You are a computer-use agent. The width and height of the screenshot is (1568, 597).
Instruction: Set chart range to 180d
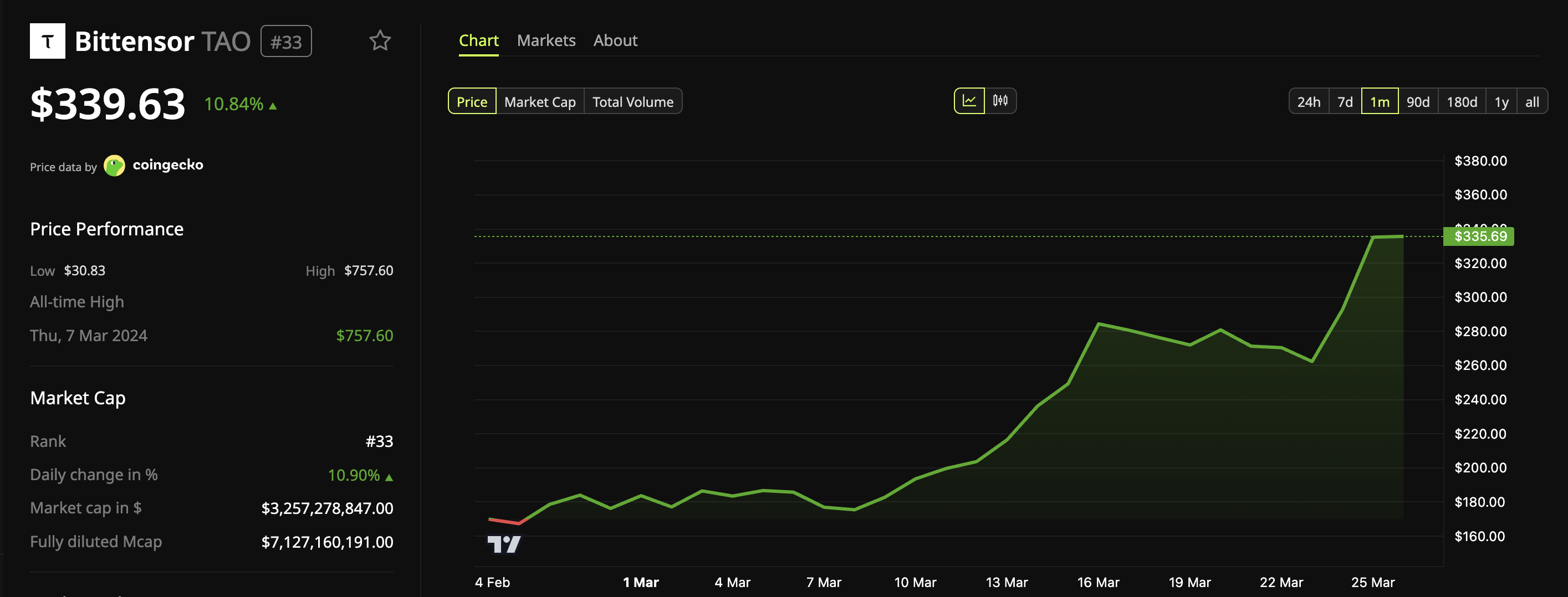coord(1462,101)
